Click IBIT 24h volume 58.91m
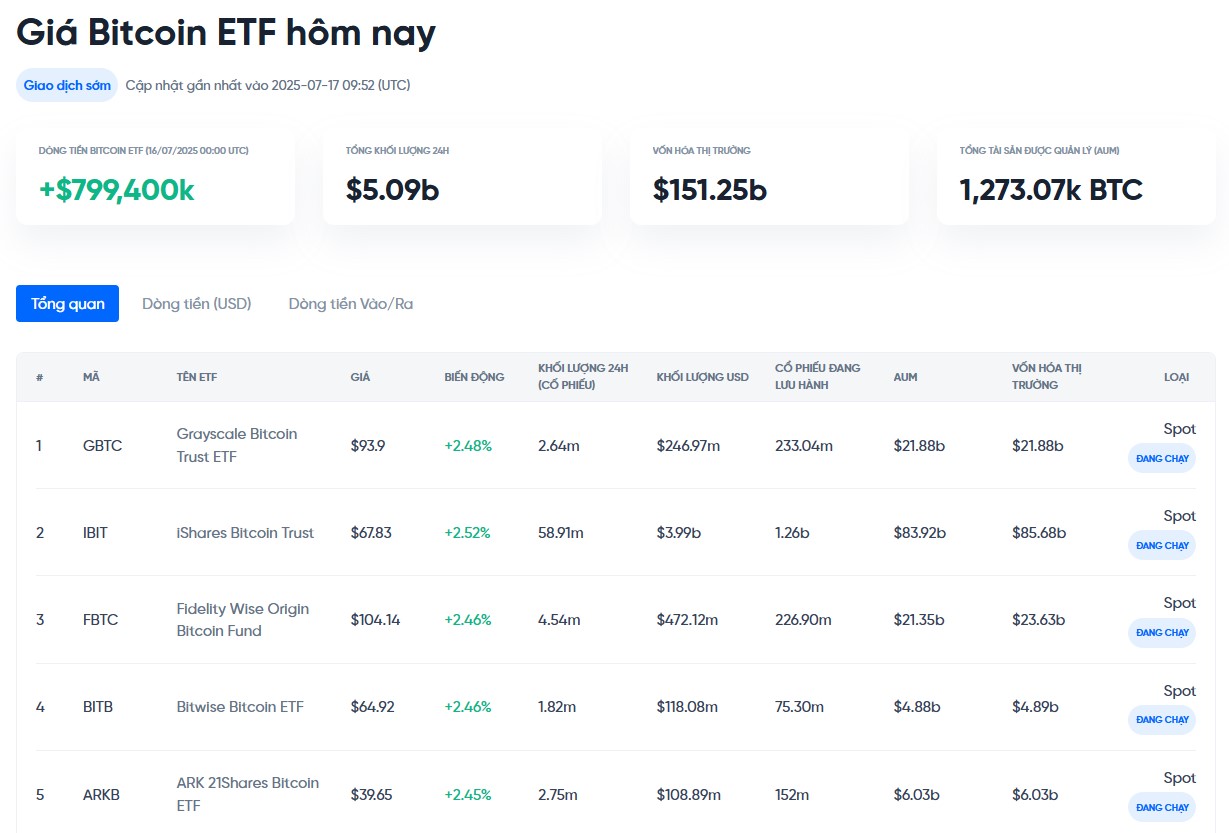 (x=560, y=532)
